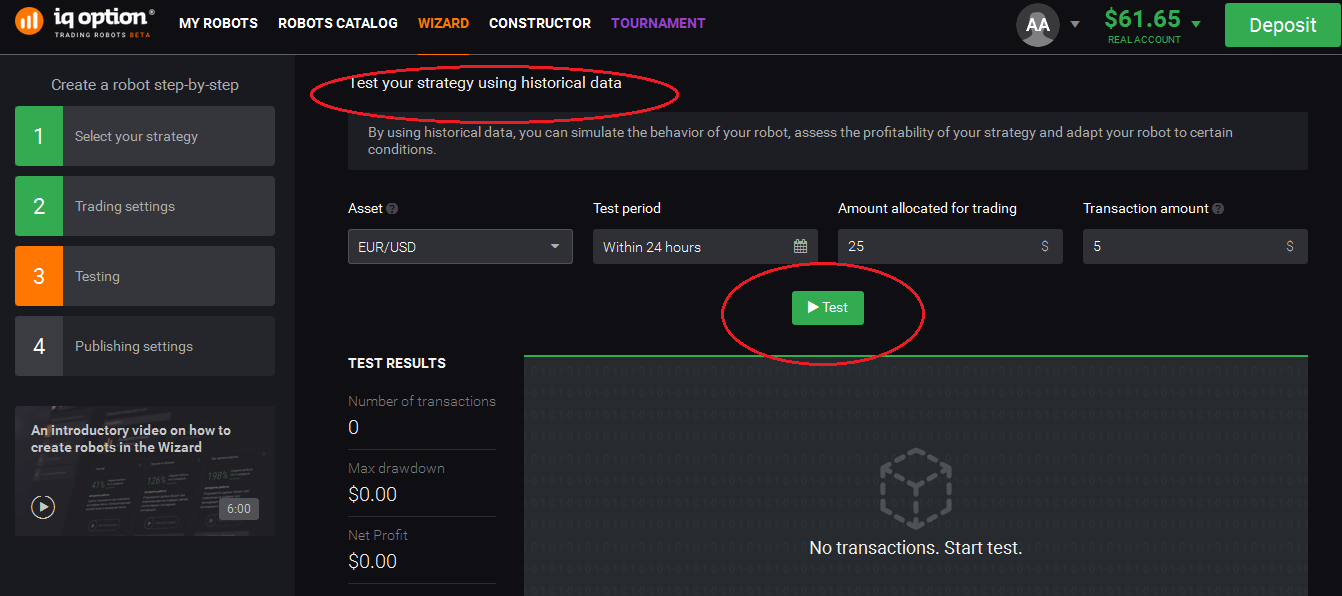Click the Deposit button
This screenshot has height=596, width=1342.
point(1283,25)
